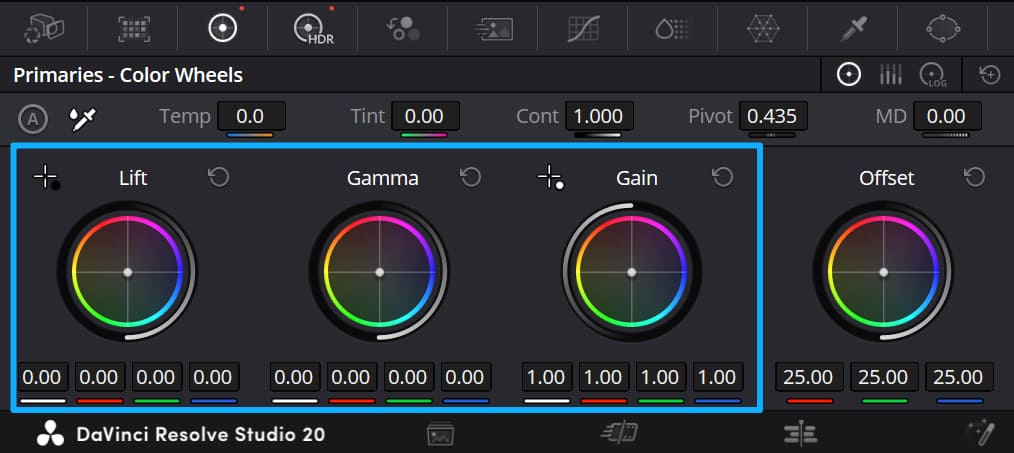Open the Color Match palette
This screenshot has height=453, width=1014.
pos(134,29)
